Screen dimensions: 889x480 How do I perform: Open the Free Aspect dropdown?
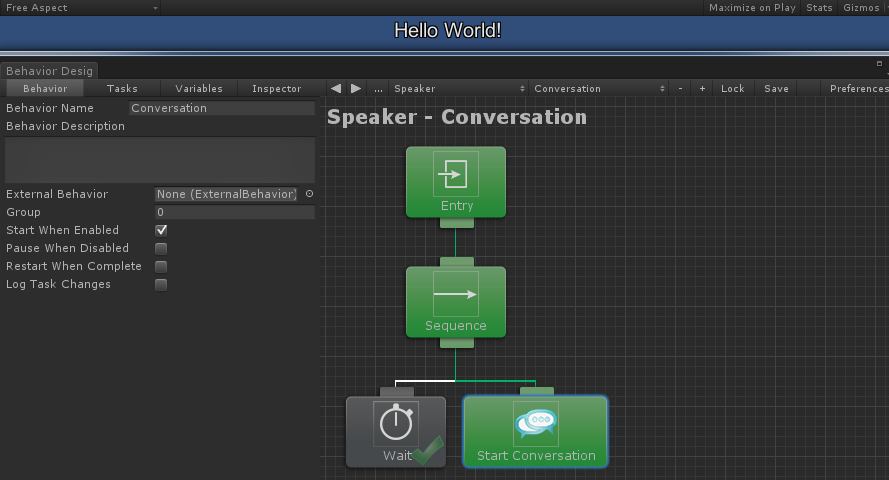pos(80,8)
